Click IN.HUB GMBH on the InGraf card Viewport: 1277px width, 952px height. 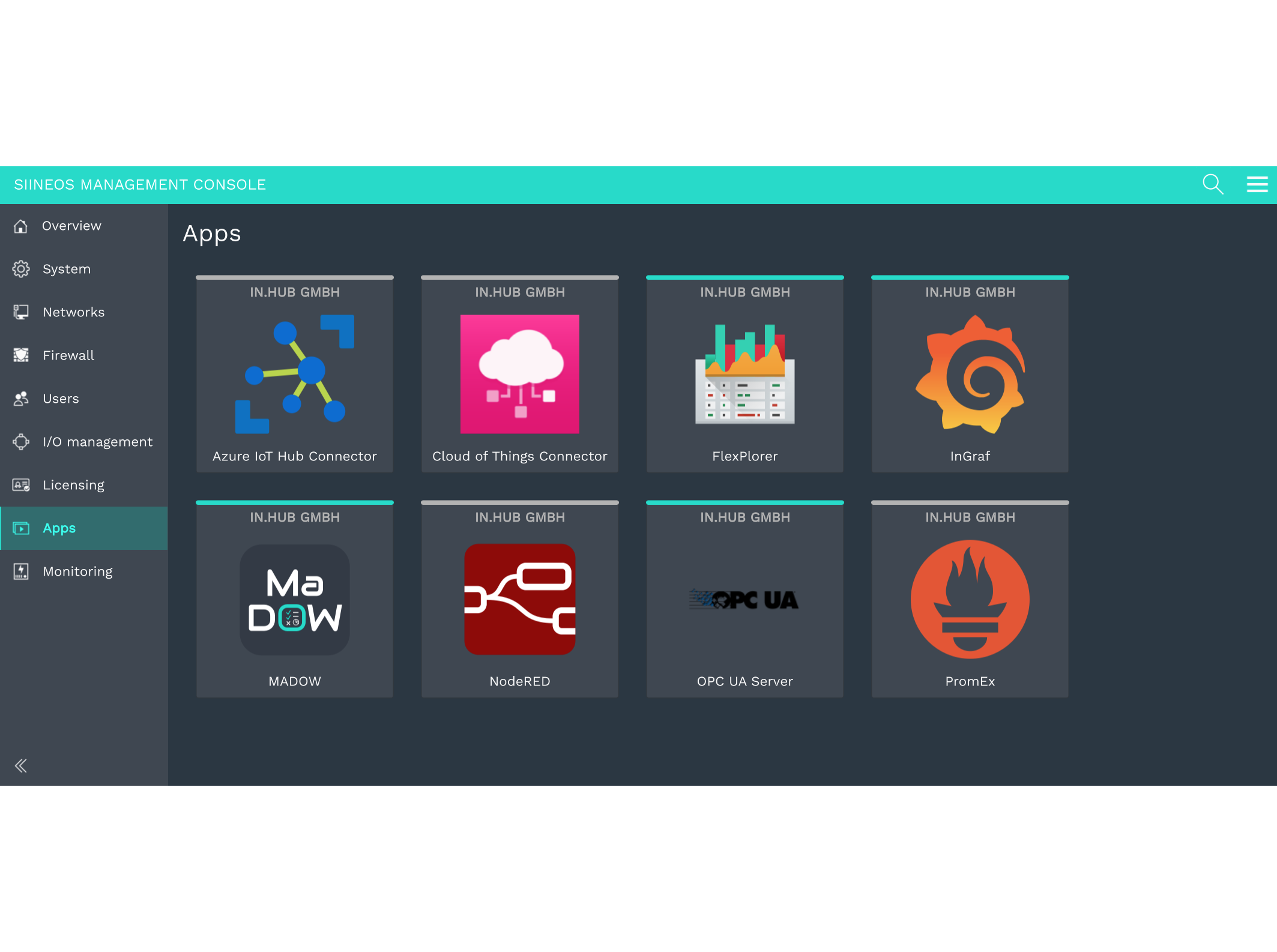point(970,292)
